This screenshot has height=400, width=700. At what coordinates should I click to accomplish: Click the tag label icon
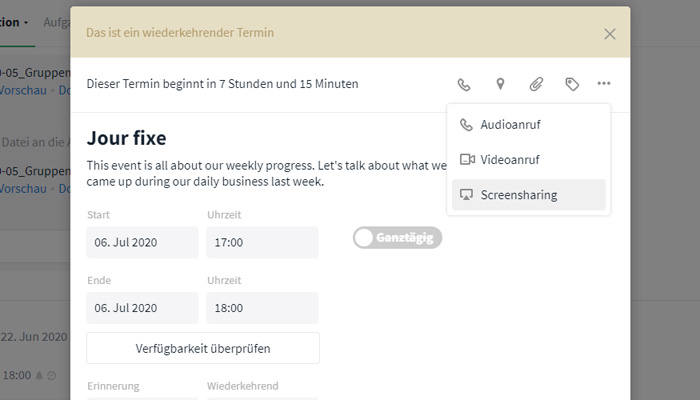pyautogui.click(x=572, y=84)
